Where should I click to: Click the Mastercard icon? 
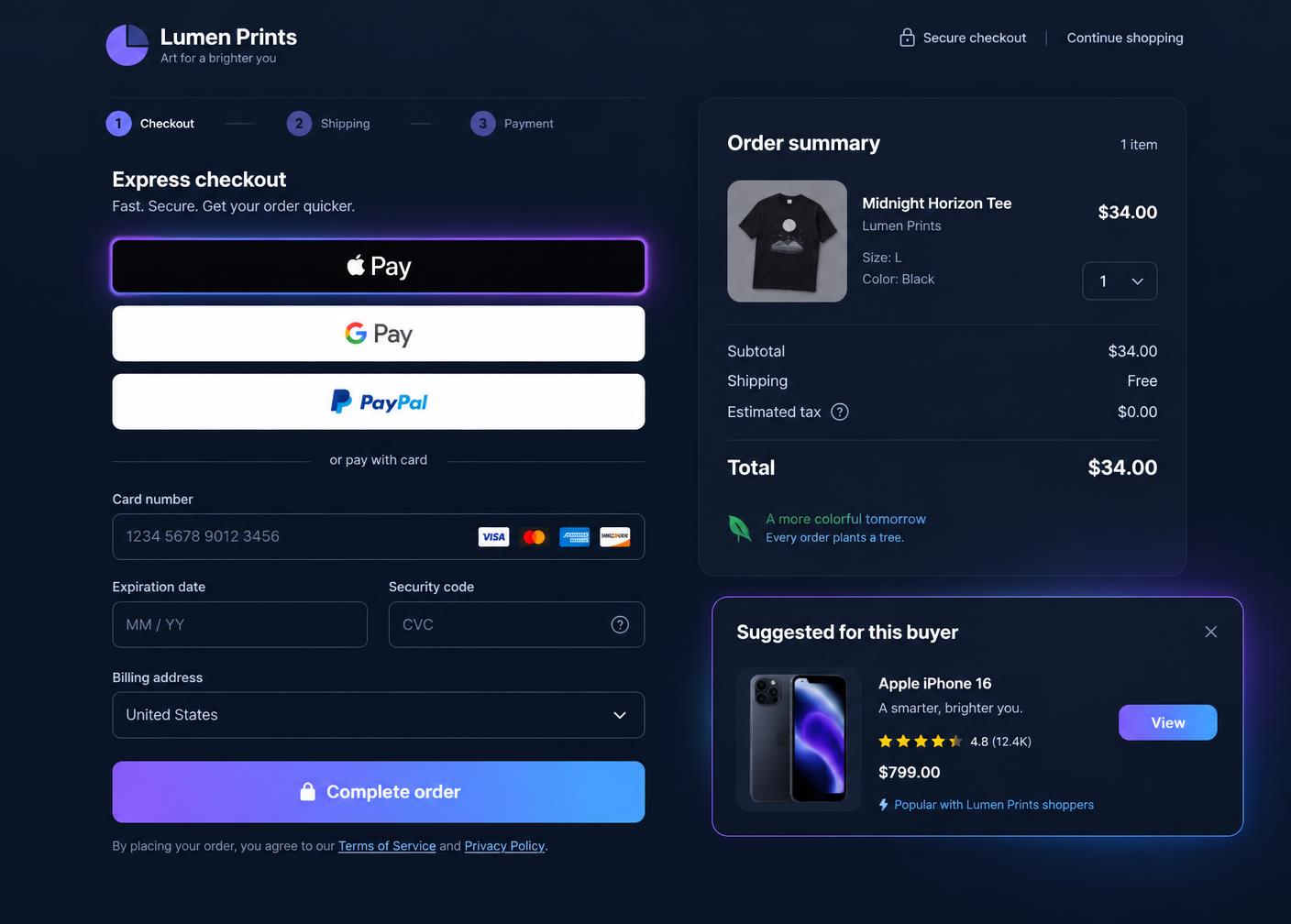tap(534, 537)
